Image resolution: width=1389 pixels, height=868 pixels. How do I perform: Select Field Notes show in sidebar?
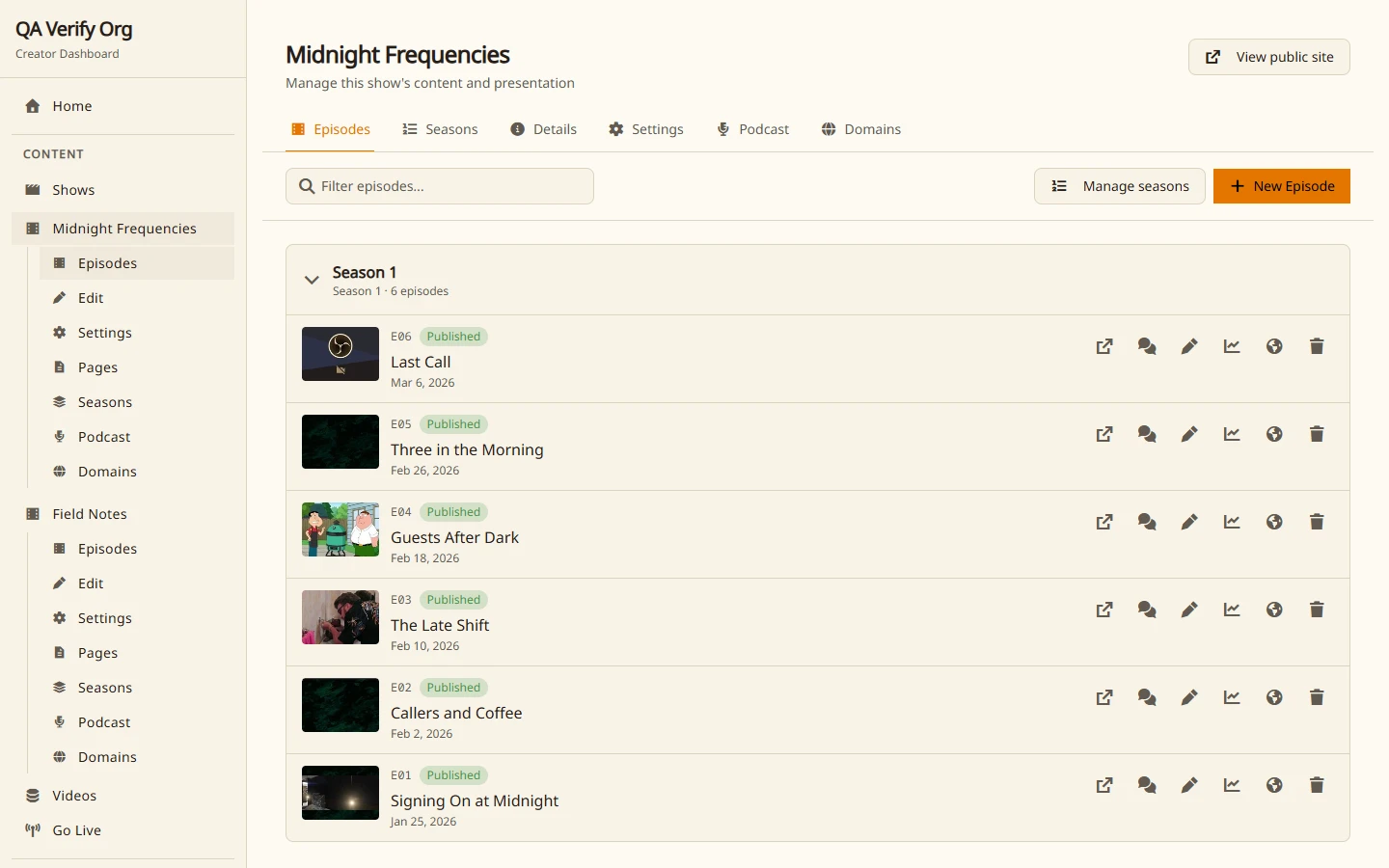tap(123, 514)
